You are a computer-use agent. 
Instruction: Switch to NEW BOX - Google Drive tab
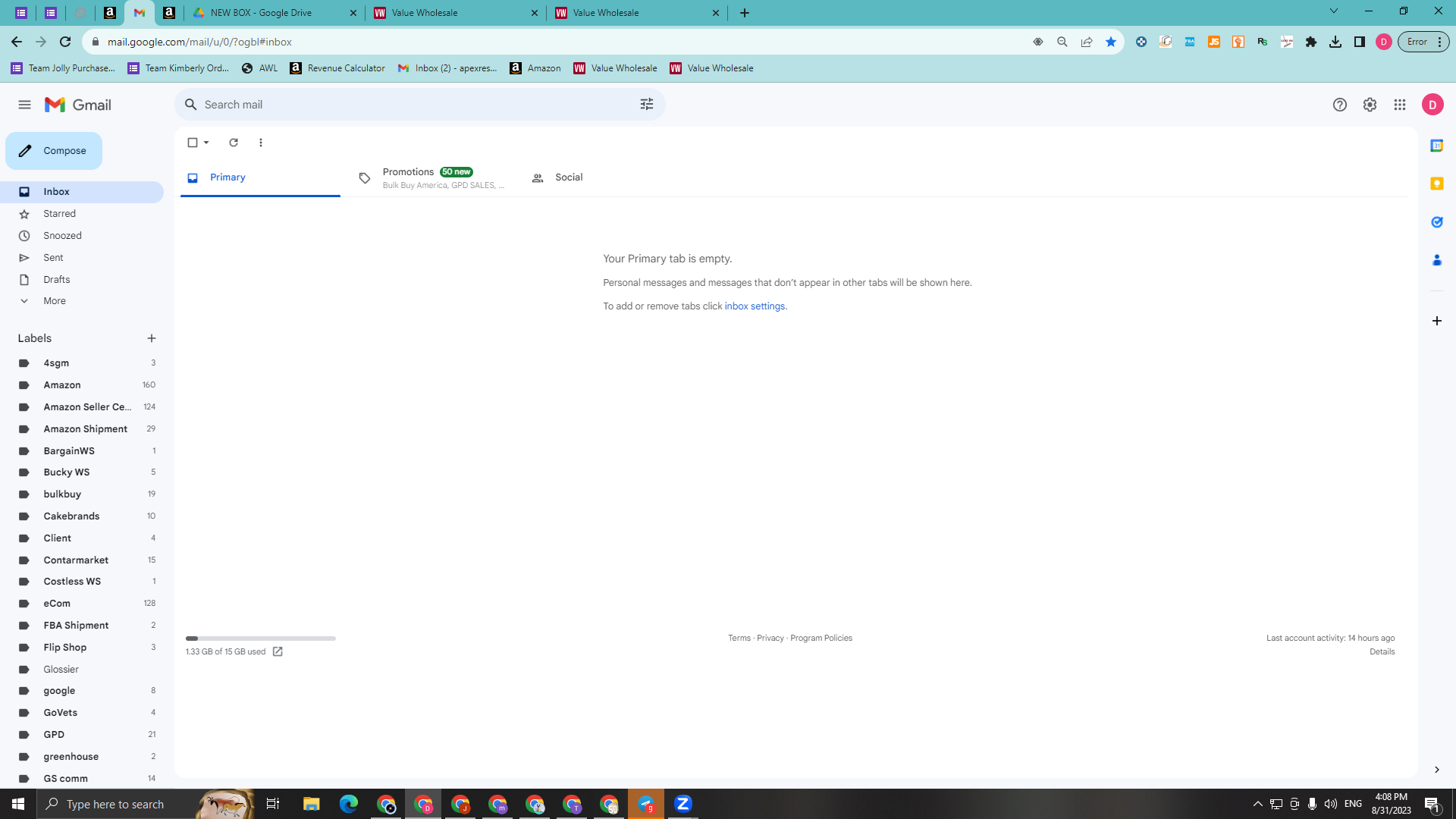(275, 13)
